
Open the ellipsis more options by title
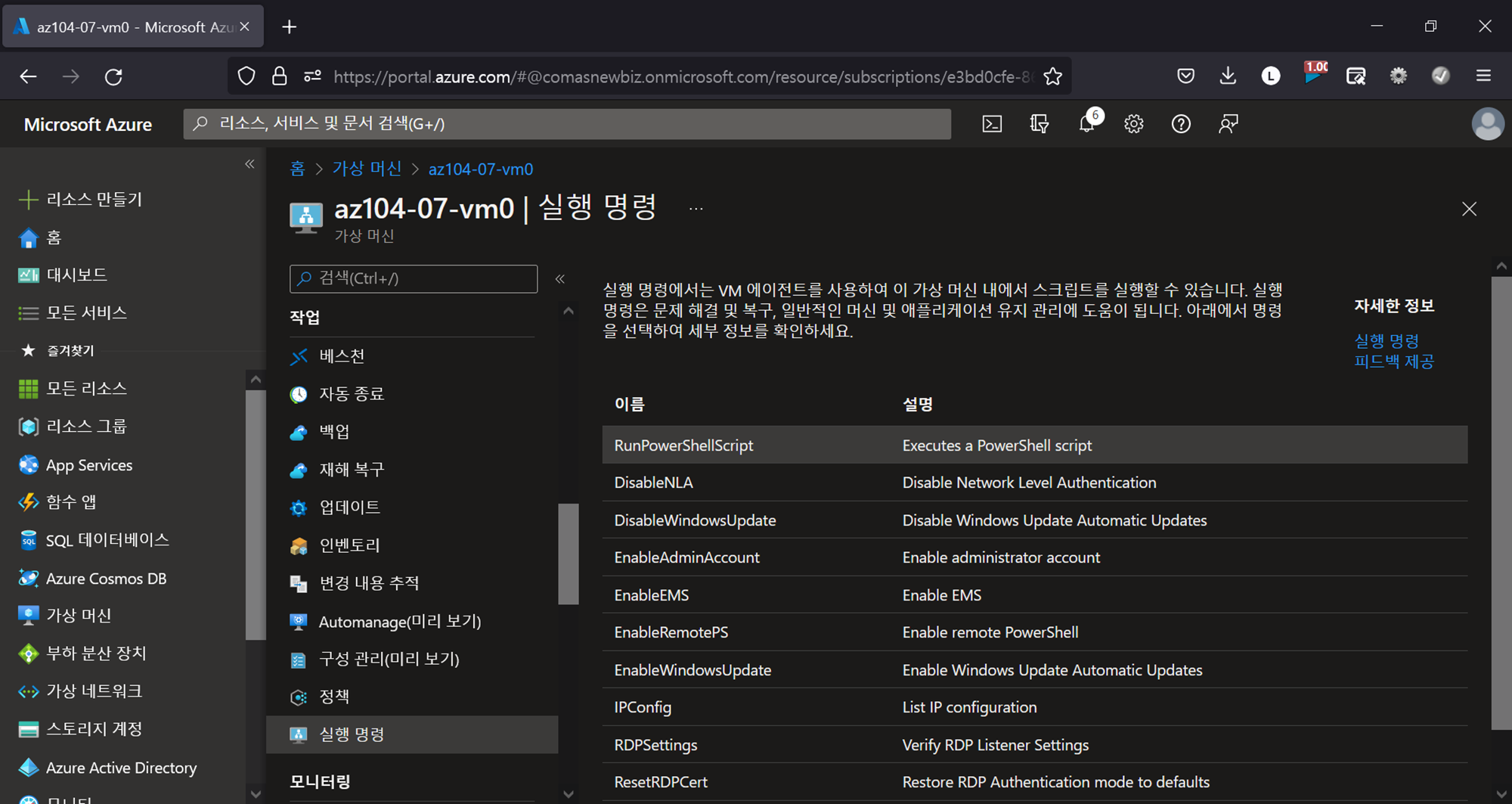click(x=696, y=210)
